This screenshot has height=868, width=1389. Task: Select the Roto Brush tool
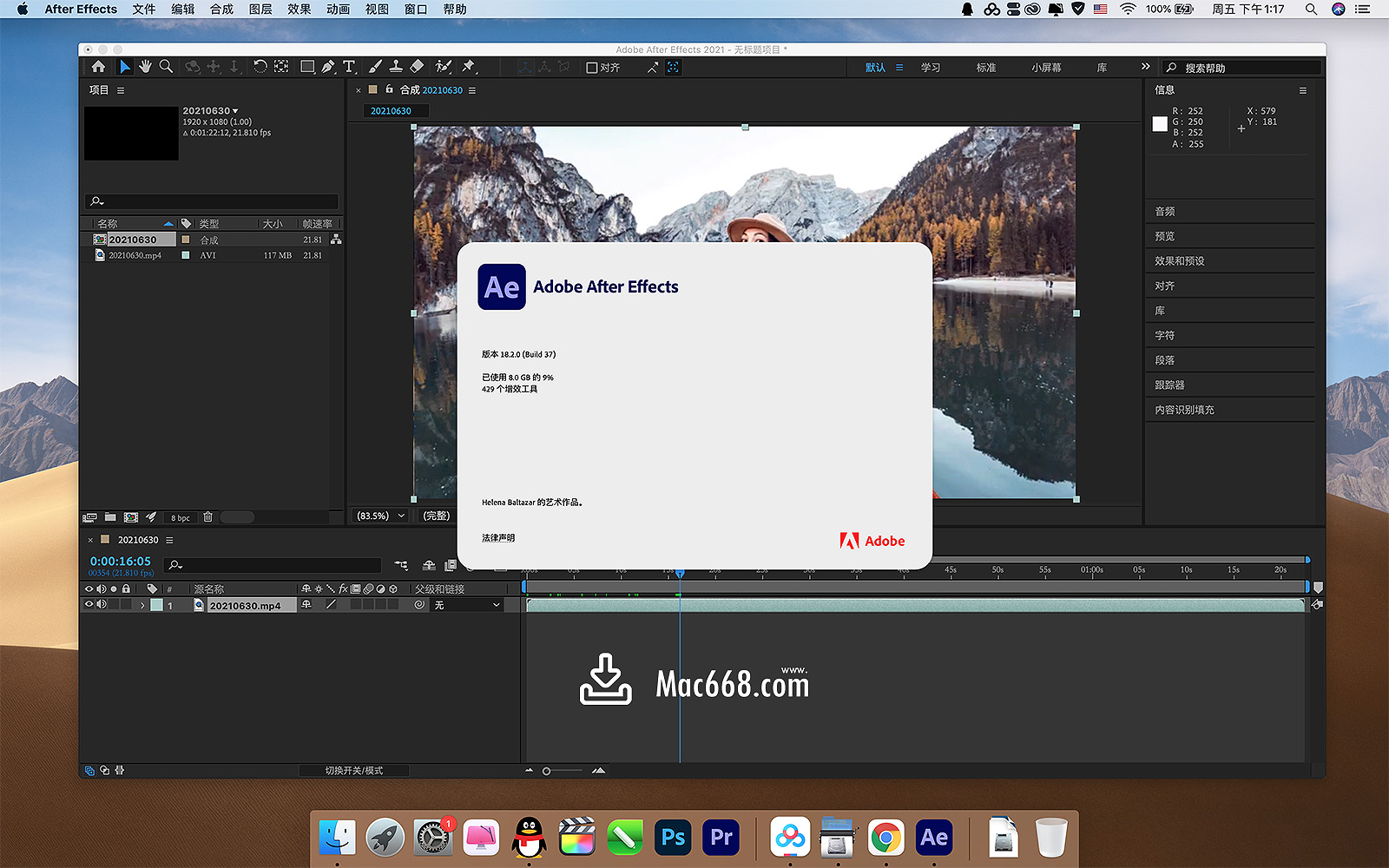pos(444,67)
